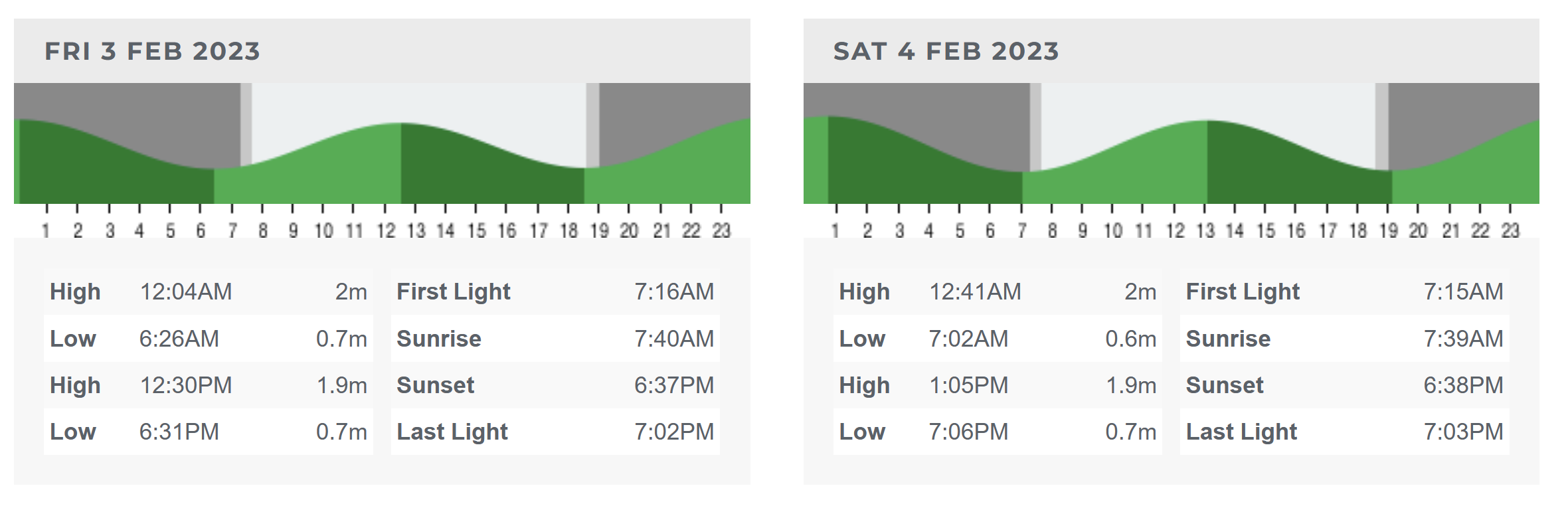
Task: Click hour 12 on Friday's tide timeline
Action: click(386, 230)
